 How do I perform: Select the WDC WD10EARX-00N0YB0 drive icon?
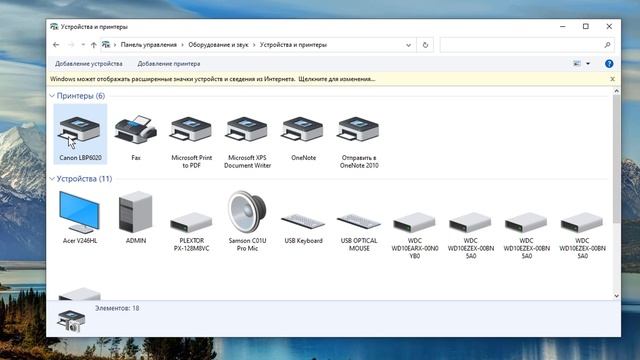point(415,223)
